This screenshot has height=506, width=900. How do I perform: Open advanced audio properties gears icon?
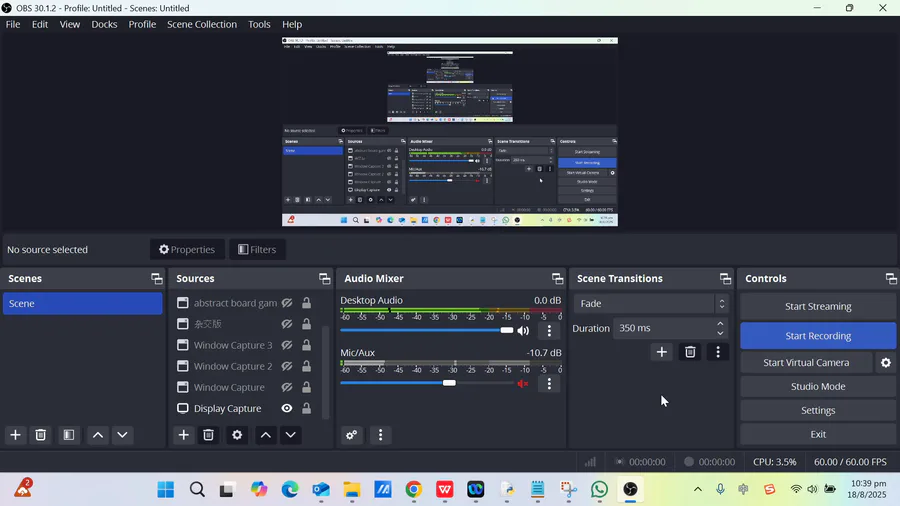[x=352, y=435]
